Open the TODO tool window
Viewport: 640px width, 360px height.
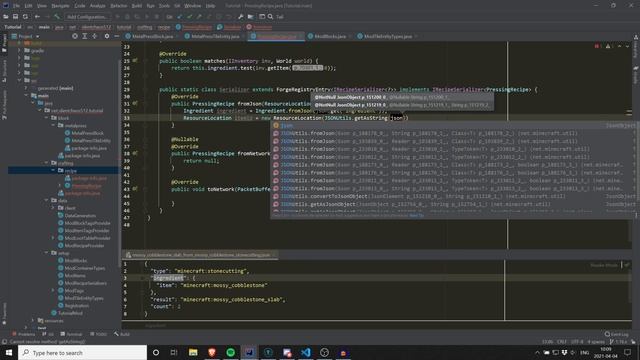[98, 334]
